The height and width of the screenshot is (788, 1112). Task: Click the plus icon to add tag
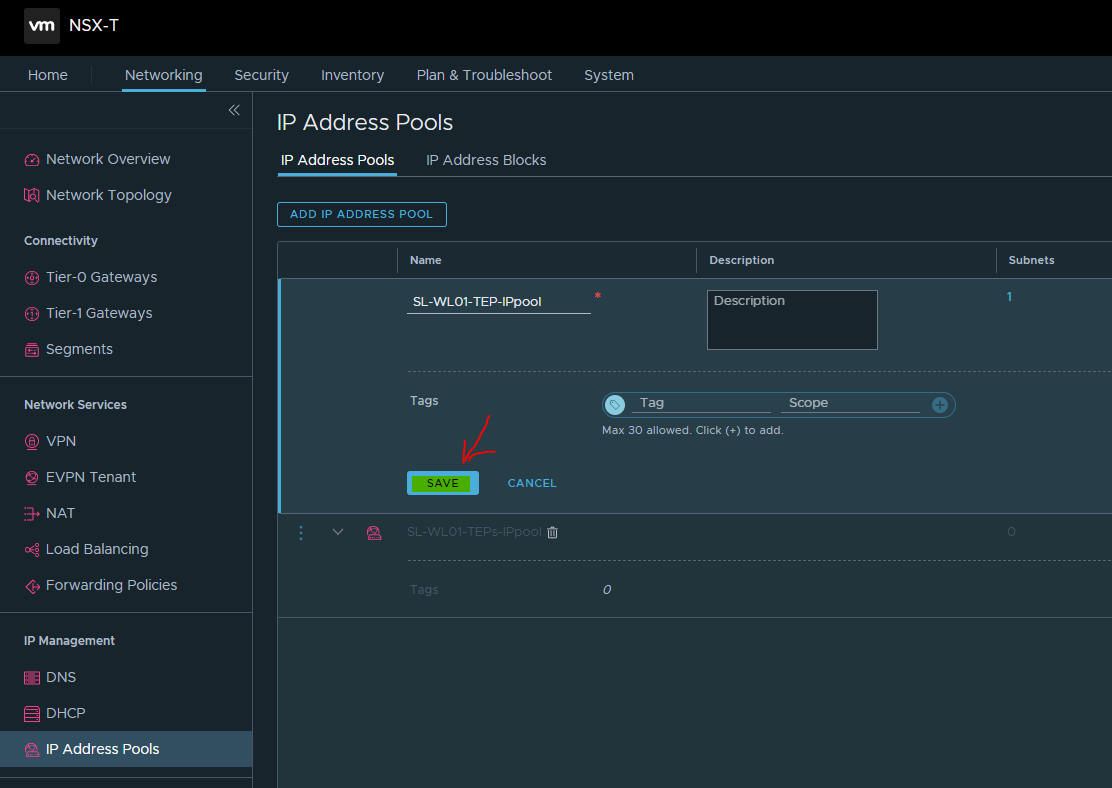940,405
